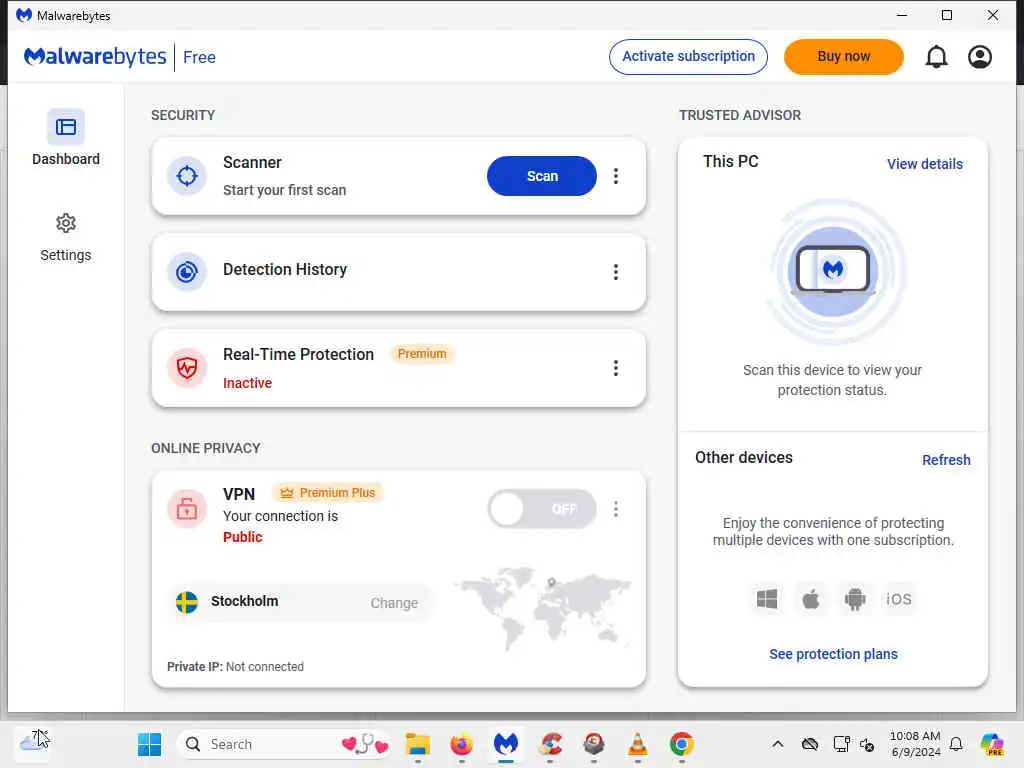Click the iOS platform icon under Other devices
Image resolution: width=1024 pixels, height=768 pixels.
[899, 599]
